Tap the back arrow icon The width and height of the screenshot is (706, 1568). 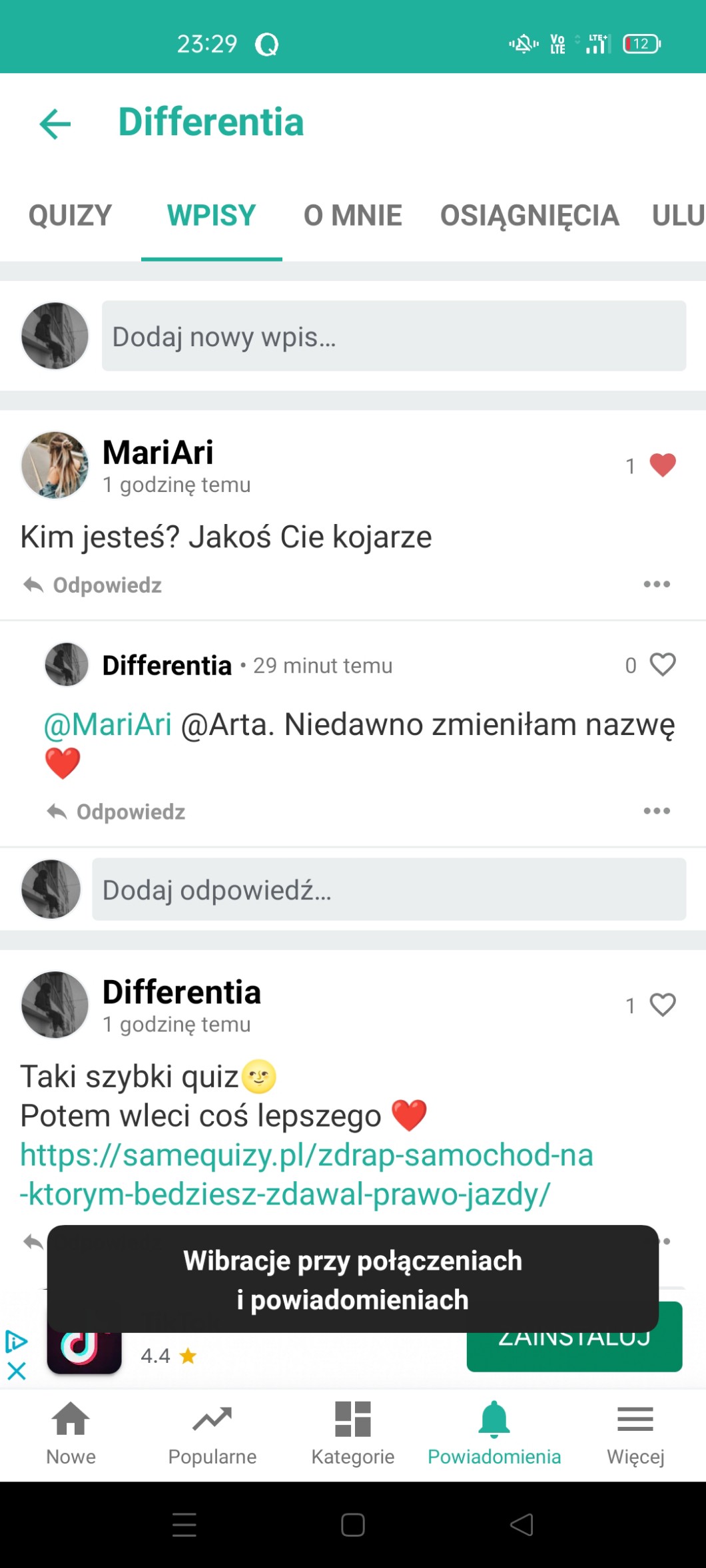click(x=55, y=124)
